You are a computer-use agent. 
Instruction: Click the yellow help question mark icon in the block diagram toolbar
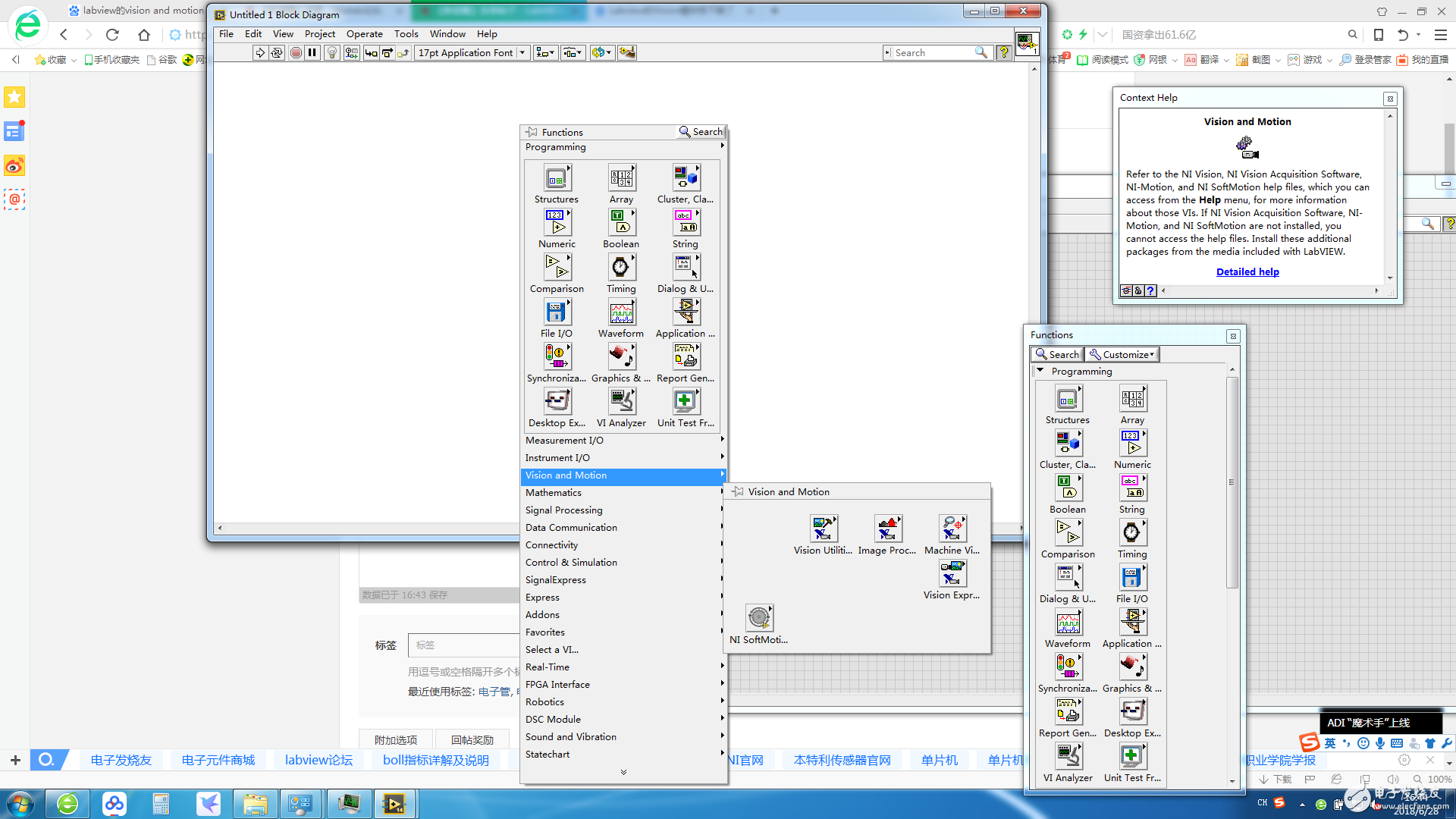point(1004,52)
